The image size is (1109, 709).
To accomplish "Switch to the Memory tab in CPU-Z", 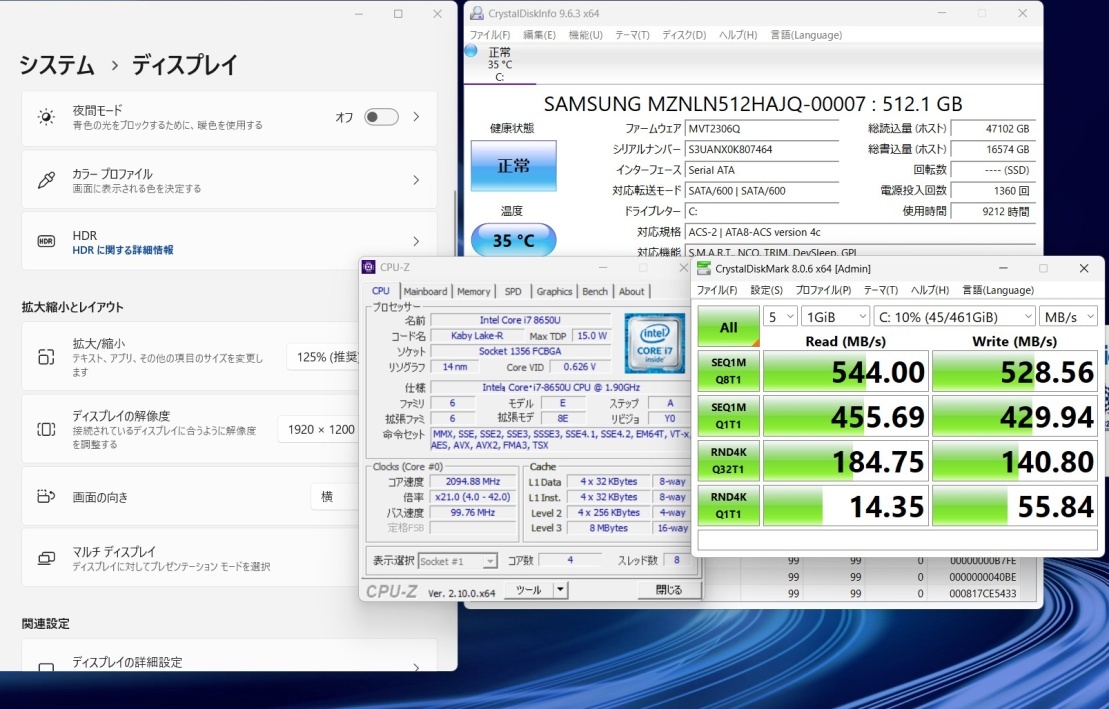I will 473,292.
